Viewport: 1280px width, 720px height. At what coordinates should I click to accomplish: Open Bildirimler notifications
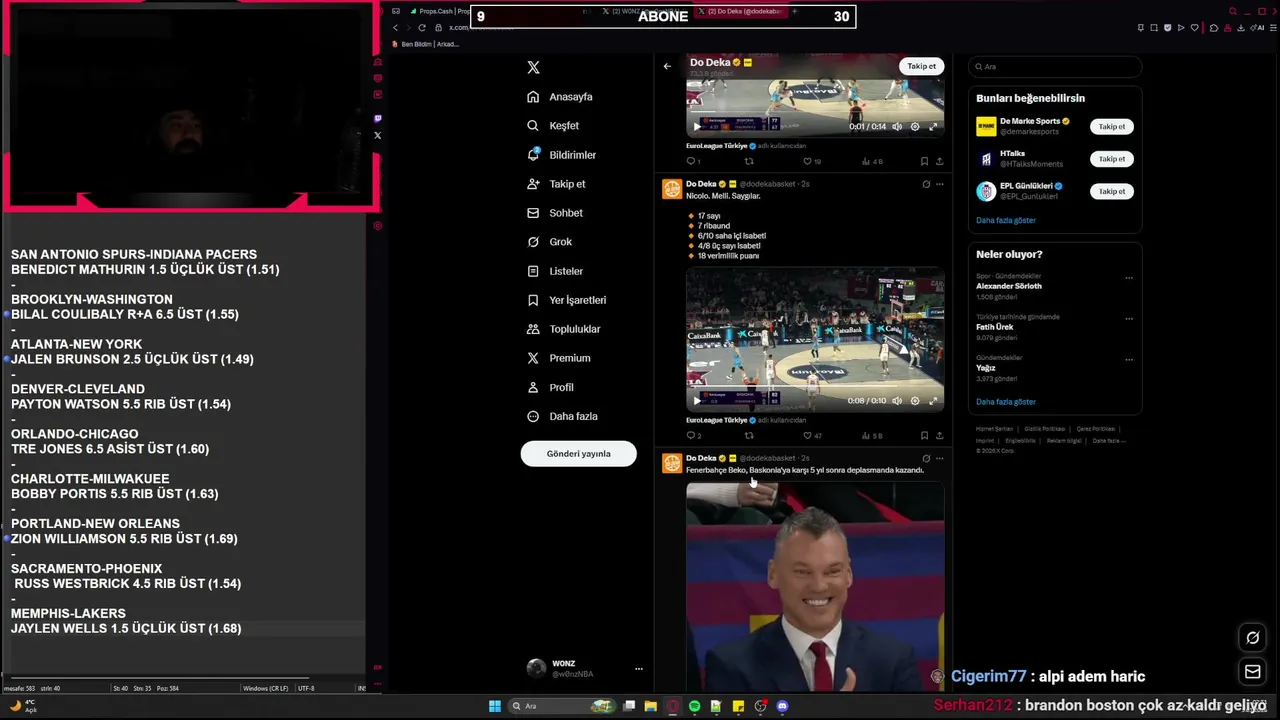click(x=561, y=155)
